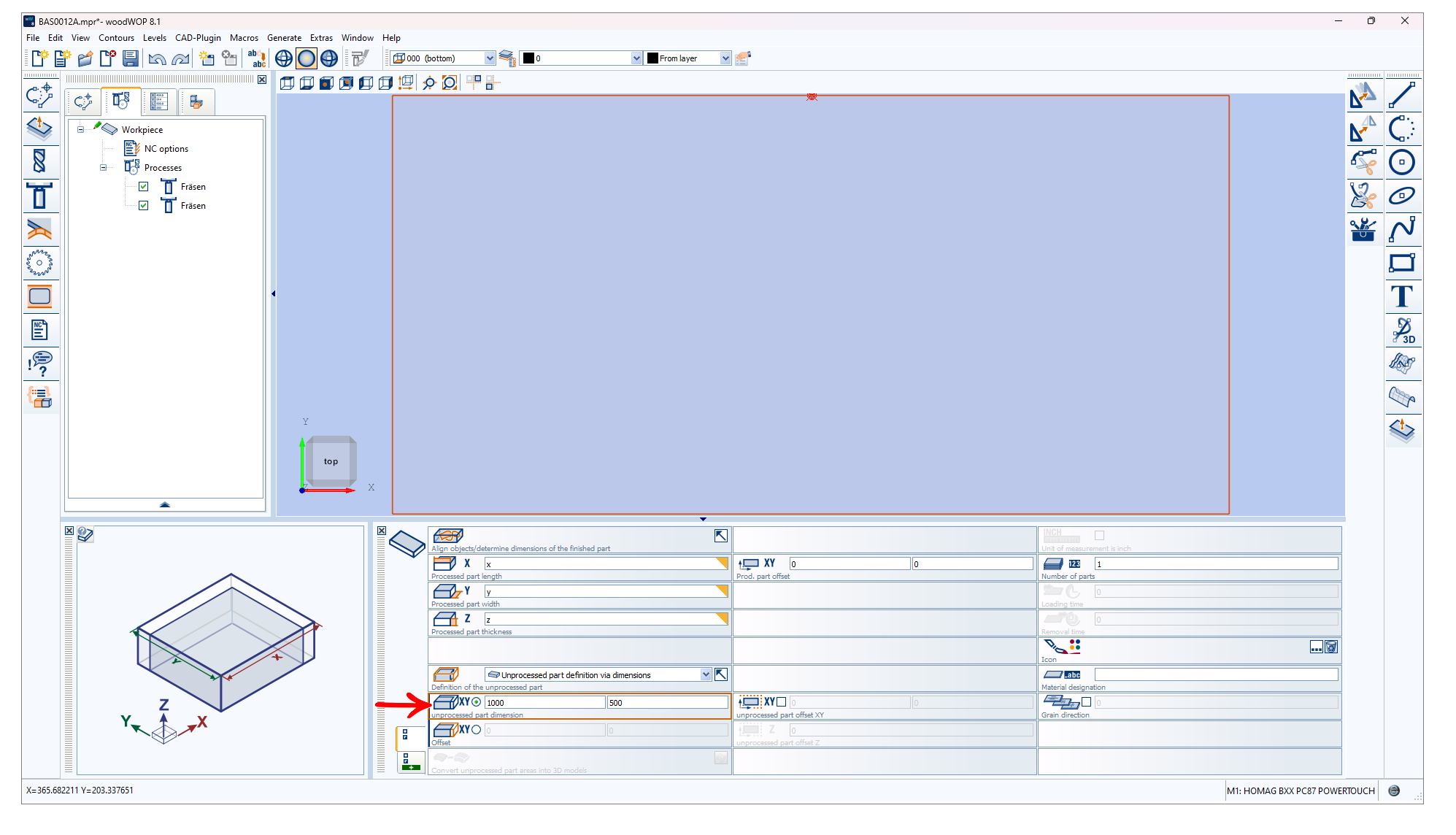Click the Icon browse (...) button
Screen dimensions: 1456x835
point(1317,647)
